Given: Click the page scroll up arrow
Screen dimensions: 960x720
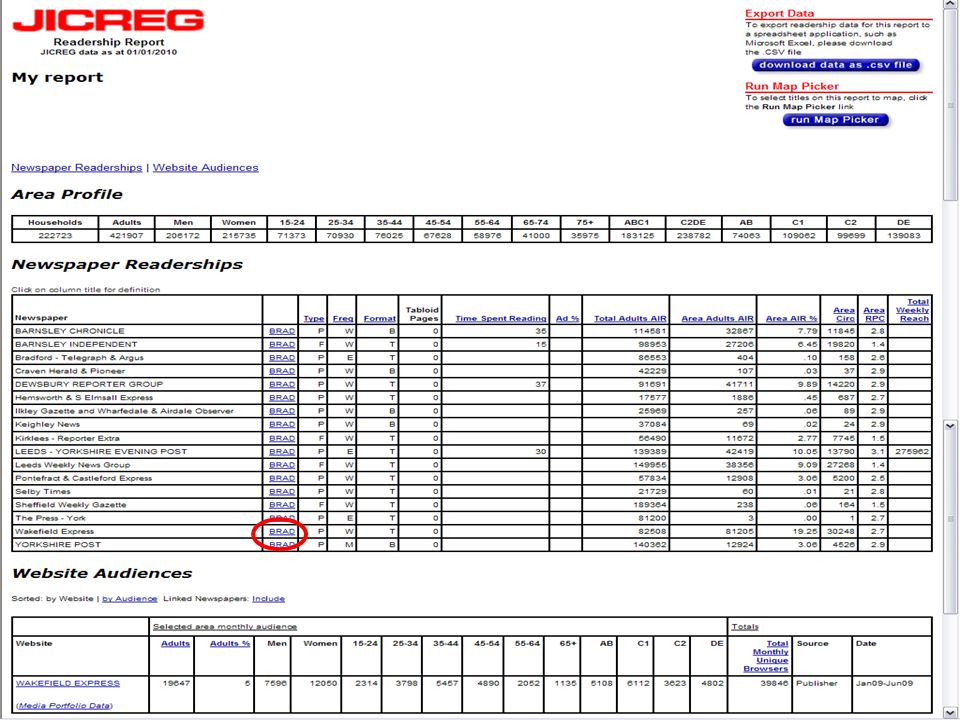Looking at the screenshot, I should tap(951, 4).
